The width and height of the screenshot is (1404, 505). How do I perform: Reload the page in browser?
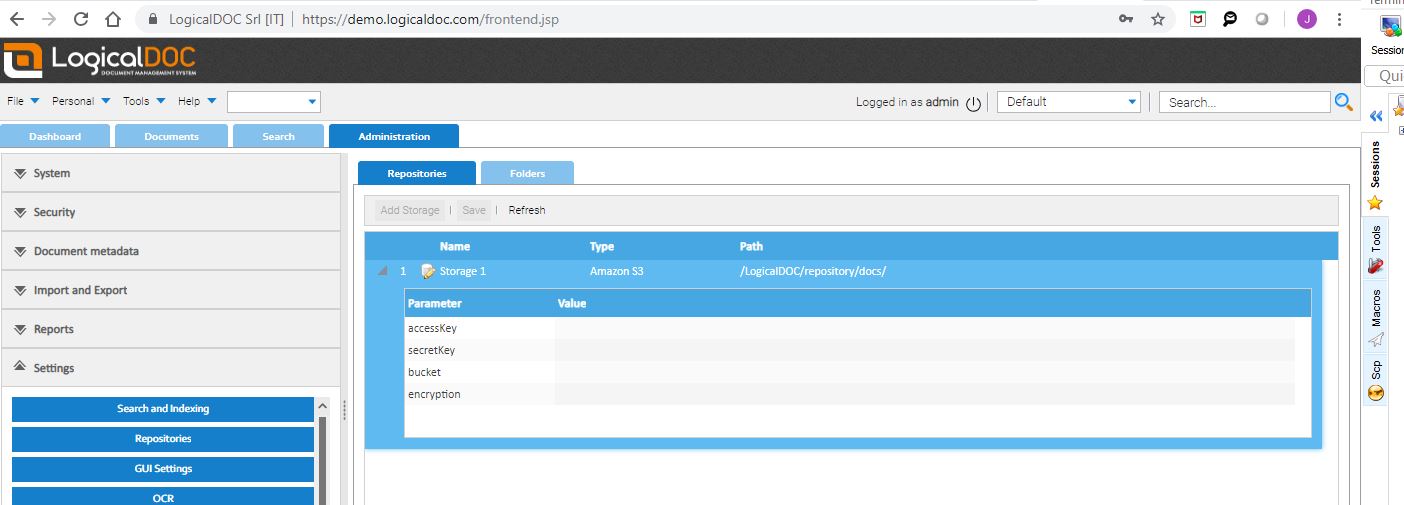click(x=81, y=19)
